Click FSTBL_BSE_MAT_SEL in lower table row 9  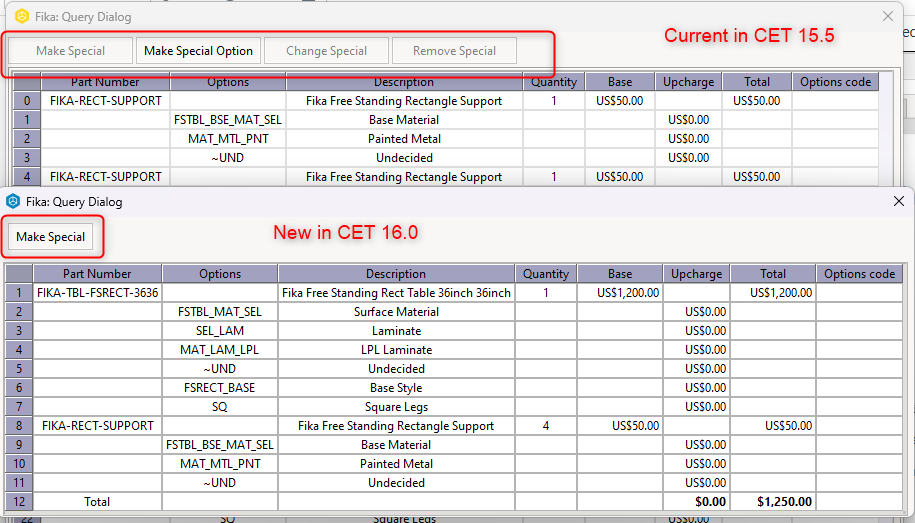click(220, 445)
